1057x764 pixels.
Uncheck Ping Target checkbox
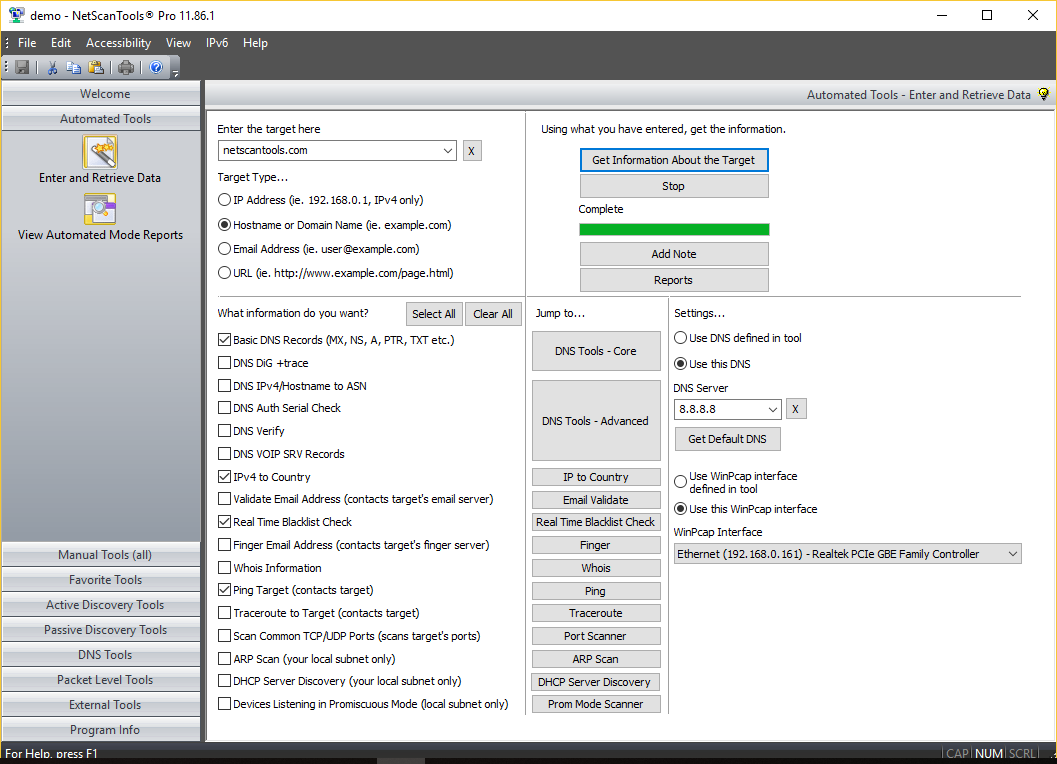[x=224, y=591]
